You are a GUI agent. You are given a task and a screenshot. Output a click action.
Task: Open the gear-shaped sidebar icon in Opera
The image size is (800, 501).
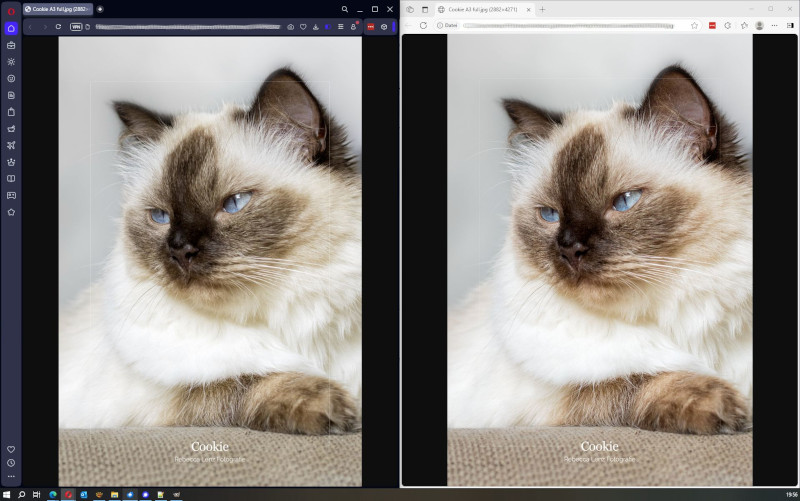[x=11, y=62]
